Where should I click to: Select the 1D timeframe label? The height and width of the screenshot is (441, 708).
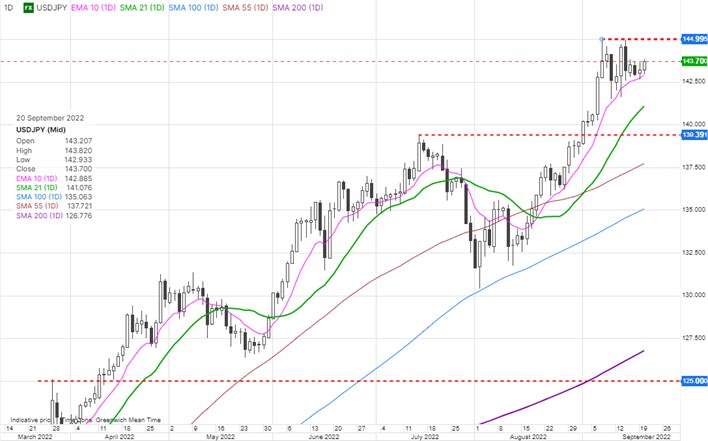(x=8, y=8)
